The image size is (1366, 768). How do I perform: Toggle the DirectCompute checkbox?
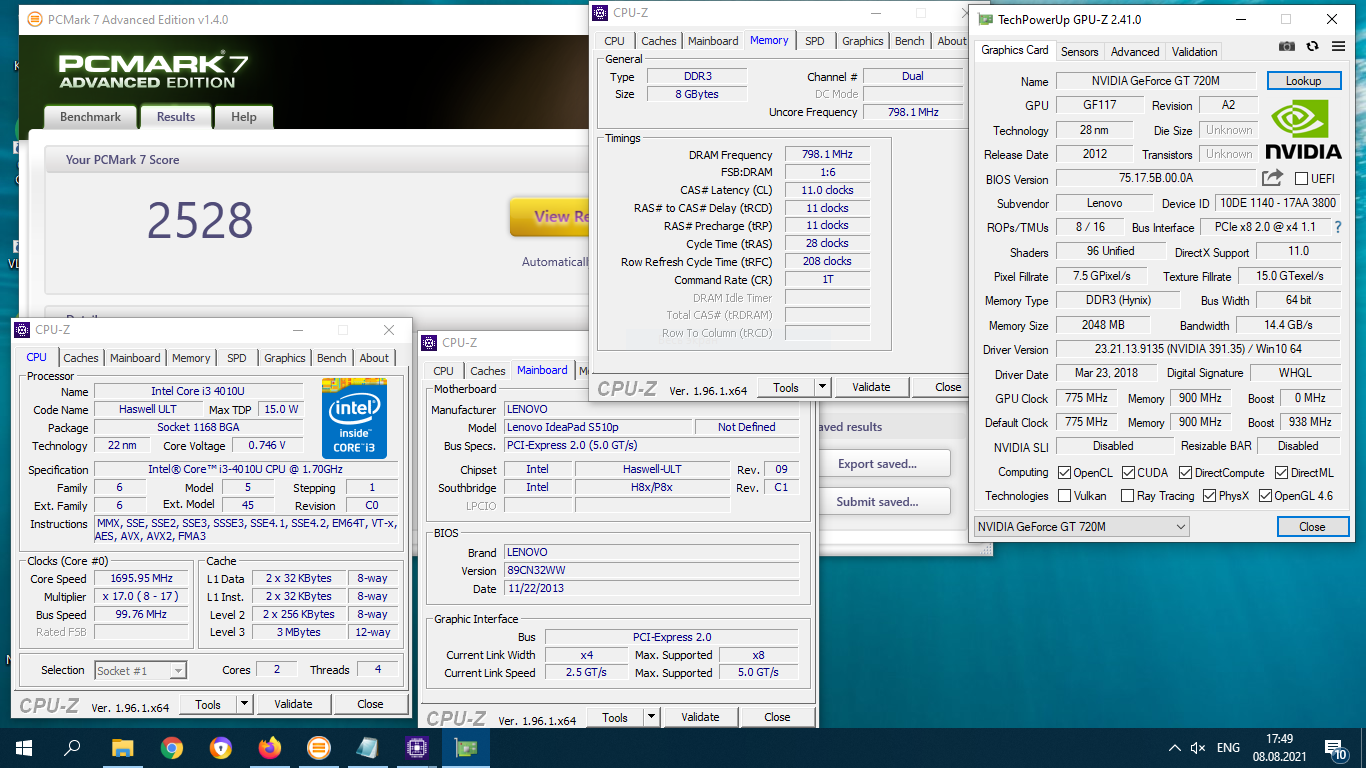click(1185, 472)
